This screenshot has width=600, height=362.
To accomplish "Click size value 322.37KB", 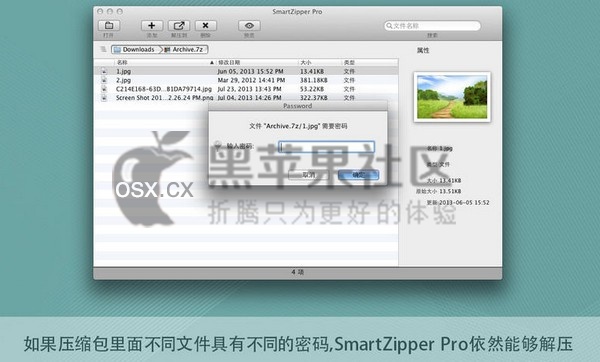I will point(313,98).
